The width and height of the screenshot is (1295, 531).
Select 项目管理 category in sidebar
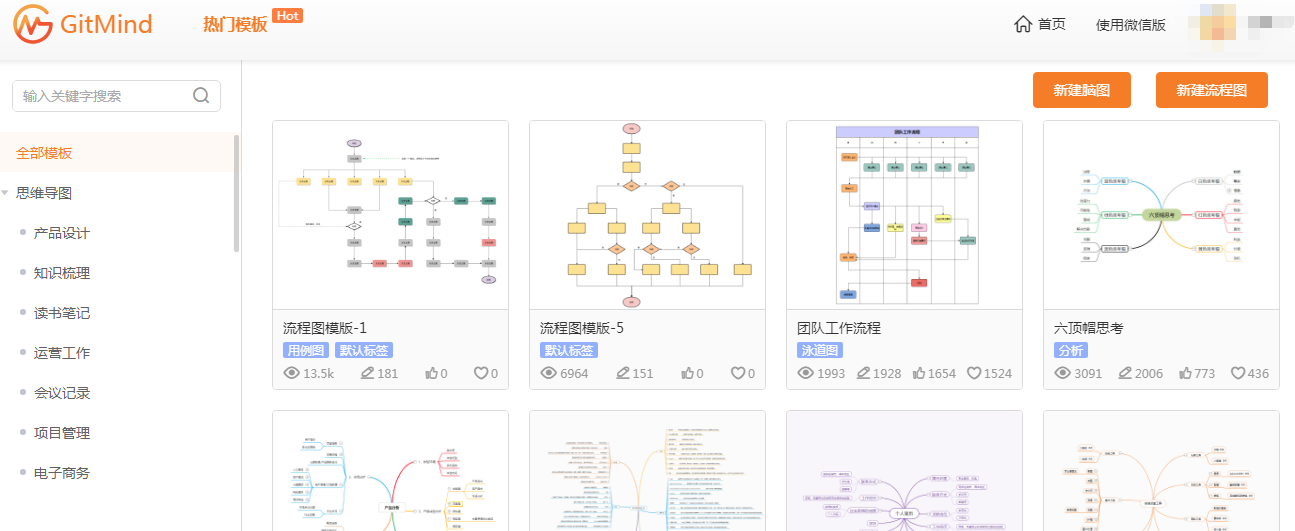62,433
